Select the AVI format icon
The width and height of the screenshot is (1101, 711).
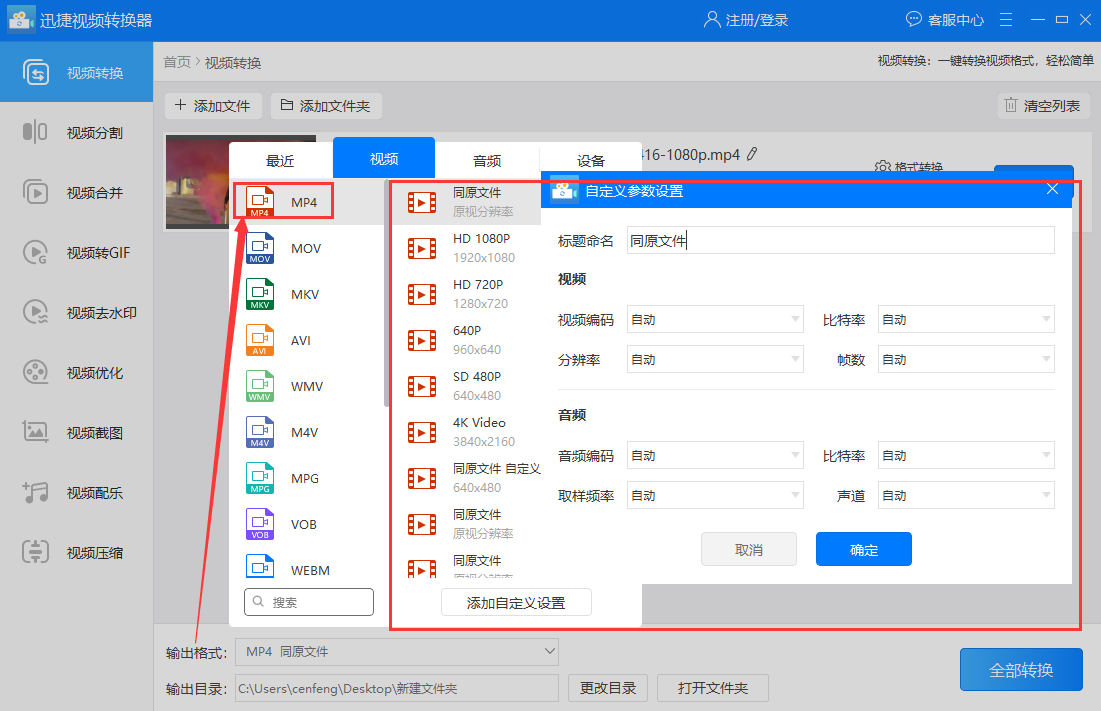tap(260, 340)
